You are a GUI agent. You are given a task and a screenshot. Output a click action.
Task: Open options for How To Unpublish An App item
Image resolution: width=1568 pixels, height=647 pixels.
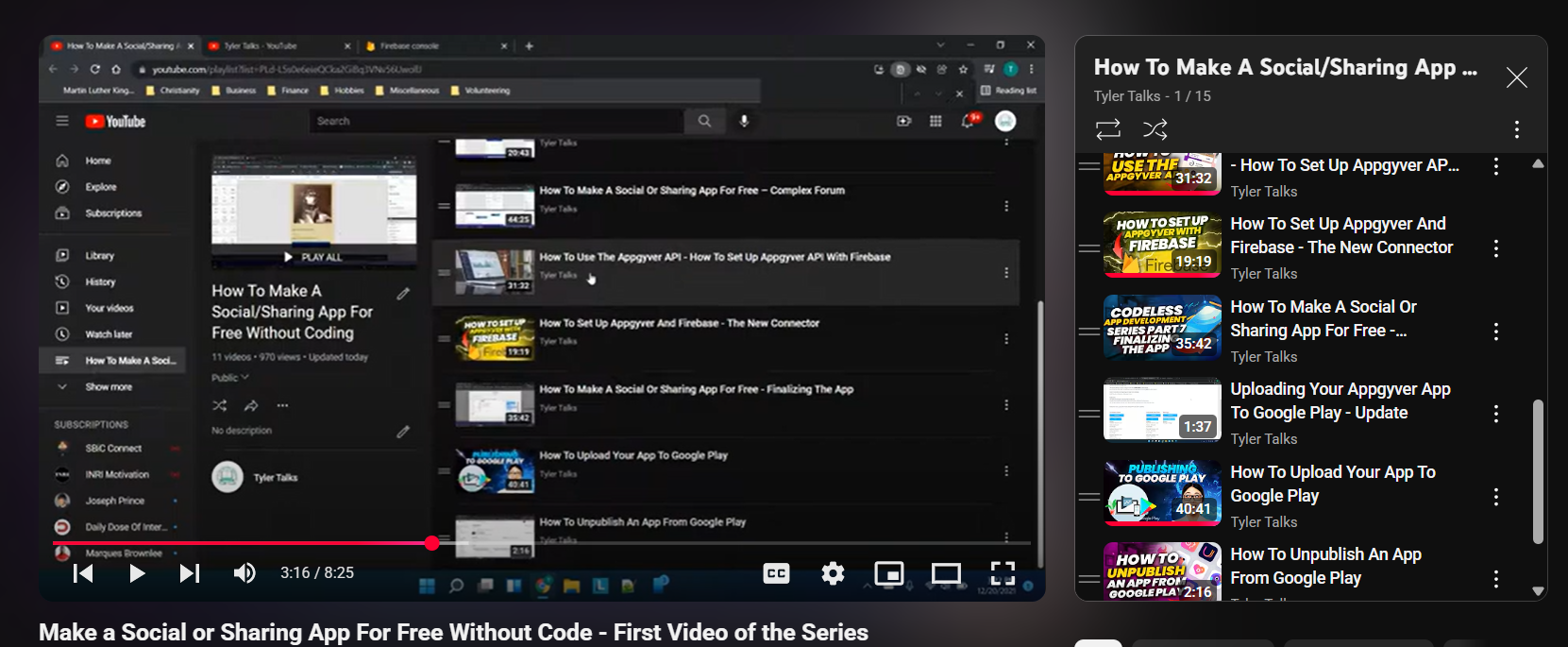pos(1496,579)
